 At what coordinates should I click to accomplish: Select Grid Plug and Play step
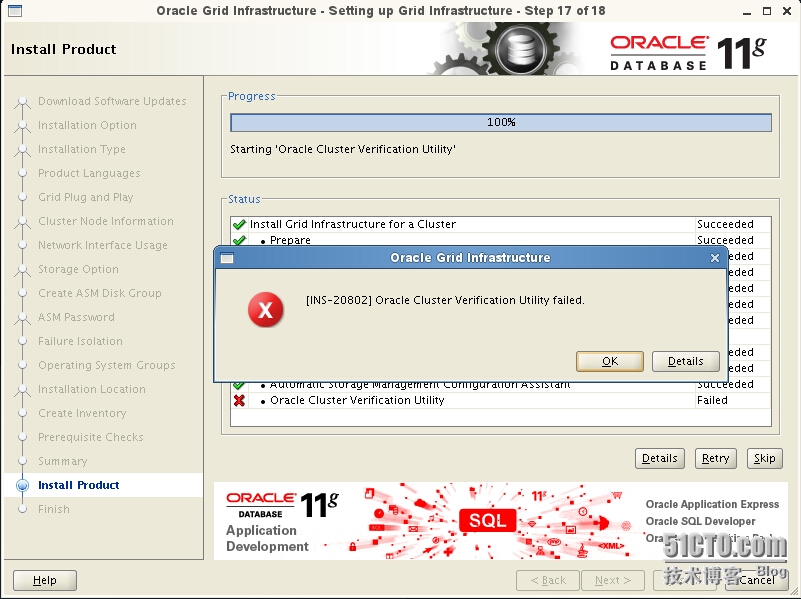pos(85,197)
